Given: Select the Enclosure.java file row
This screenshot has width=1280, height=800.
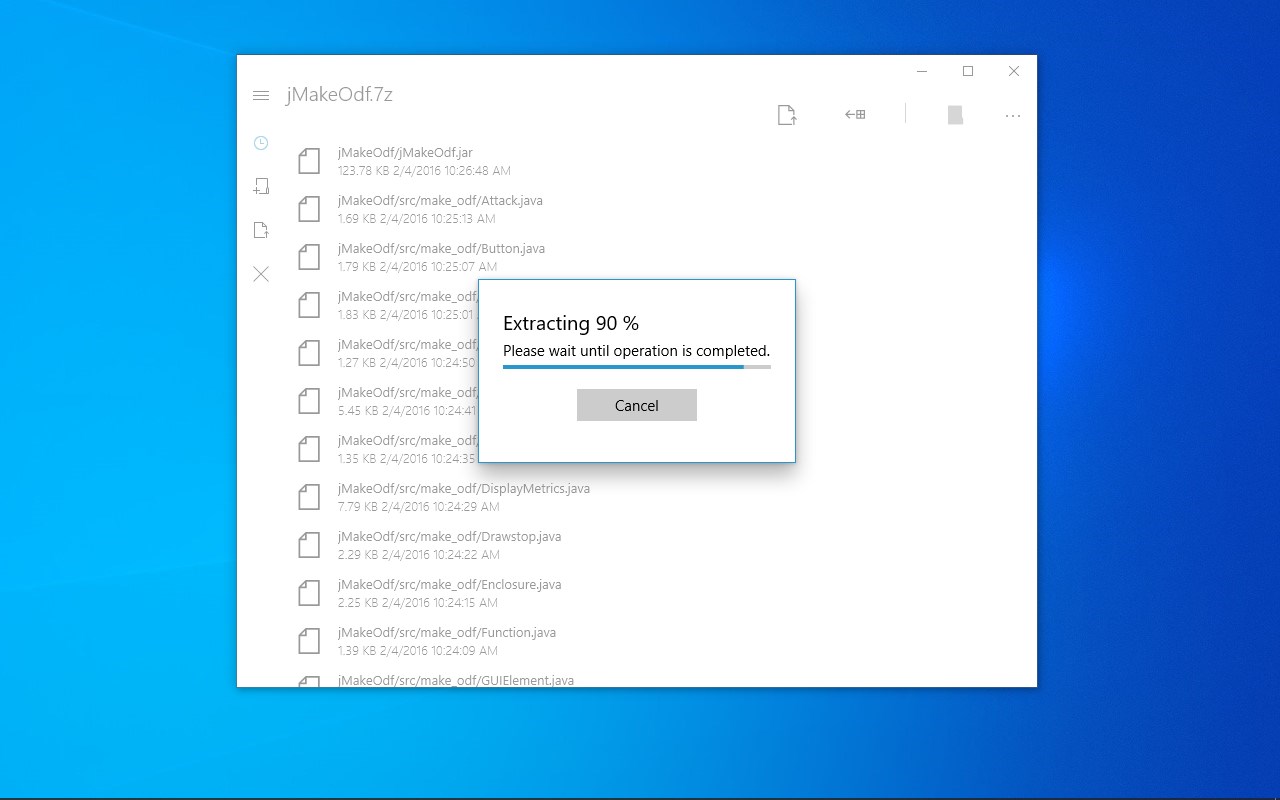Looking at the screenshot, I should [660, 593].
